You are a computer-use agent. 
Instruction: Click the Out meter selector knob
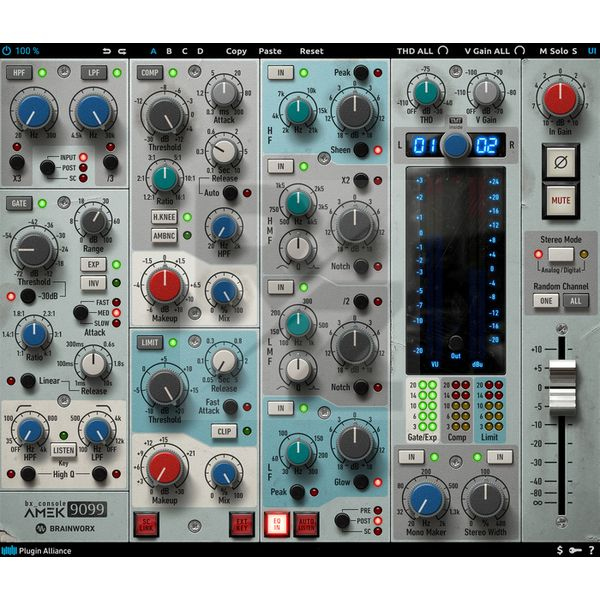pos(455,342)
